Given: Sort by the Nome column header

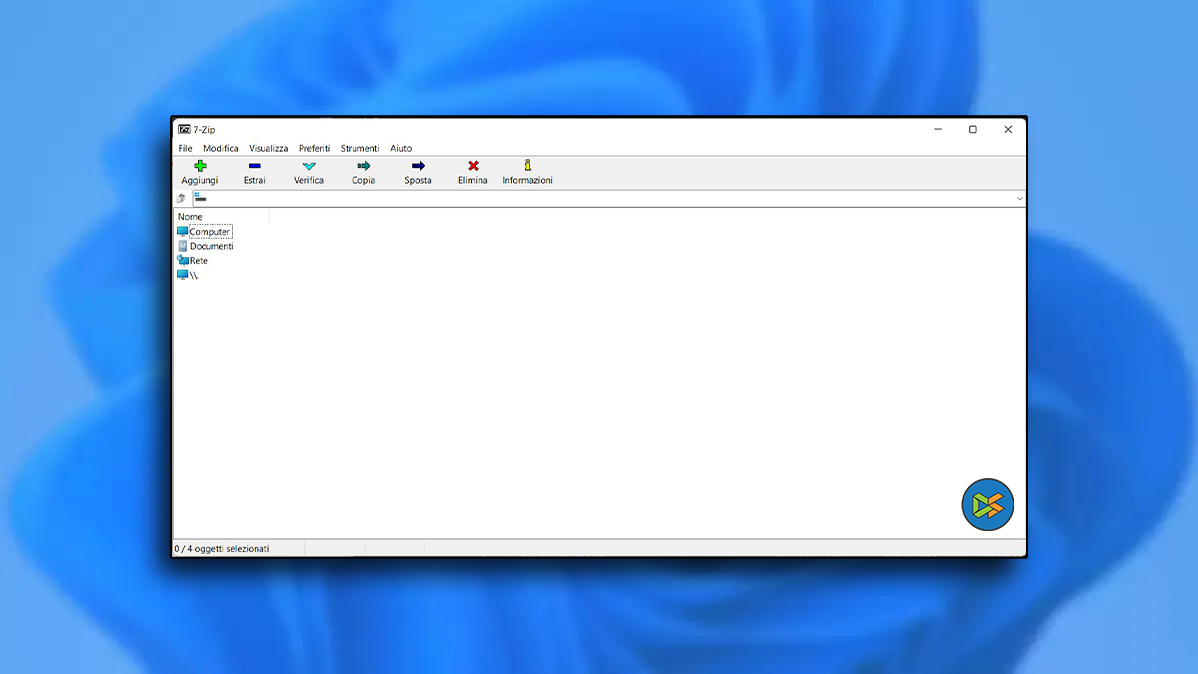Looking at the screenshot, I should [x=191, y=217].
